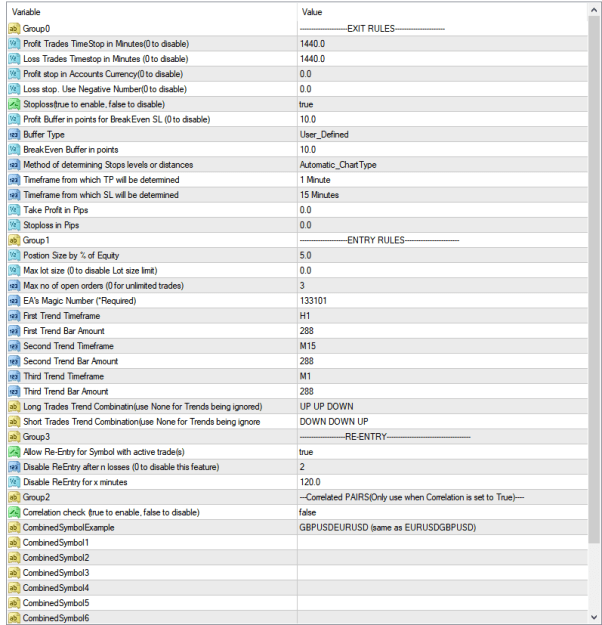This screenshot has width=602, height=625.
Task: Click the icon beside CombinedSymbolExample
Action: (x=14, y=528)
